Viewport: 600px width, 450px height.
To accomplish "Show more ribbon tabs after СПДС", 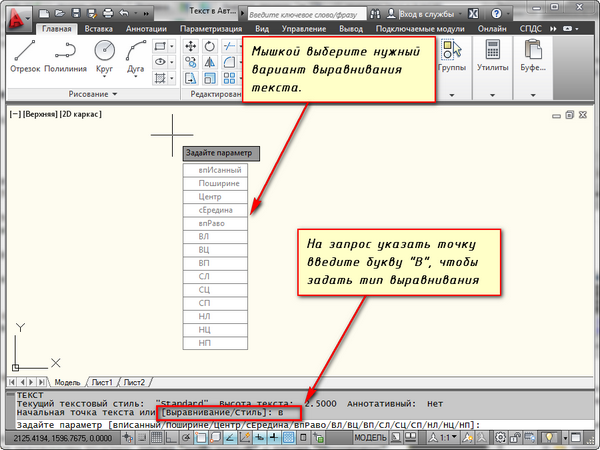I will pyautogui.click(x=553, y=29).
